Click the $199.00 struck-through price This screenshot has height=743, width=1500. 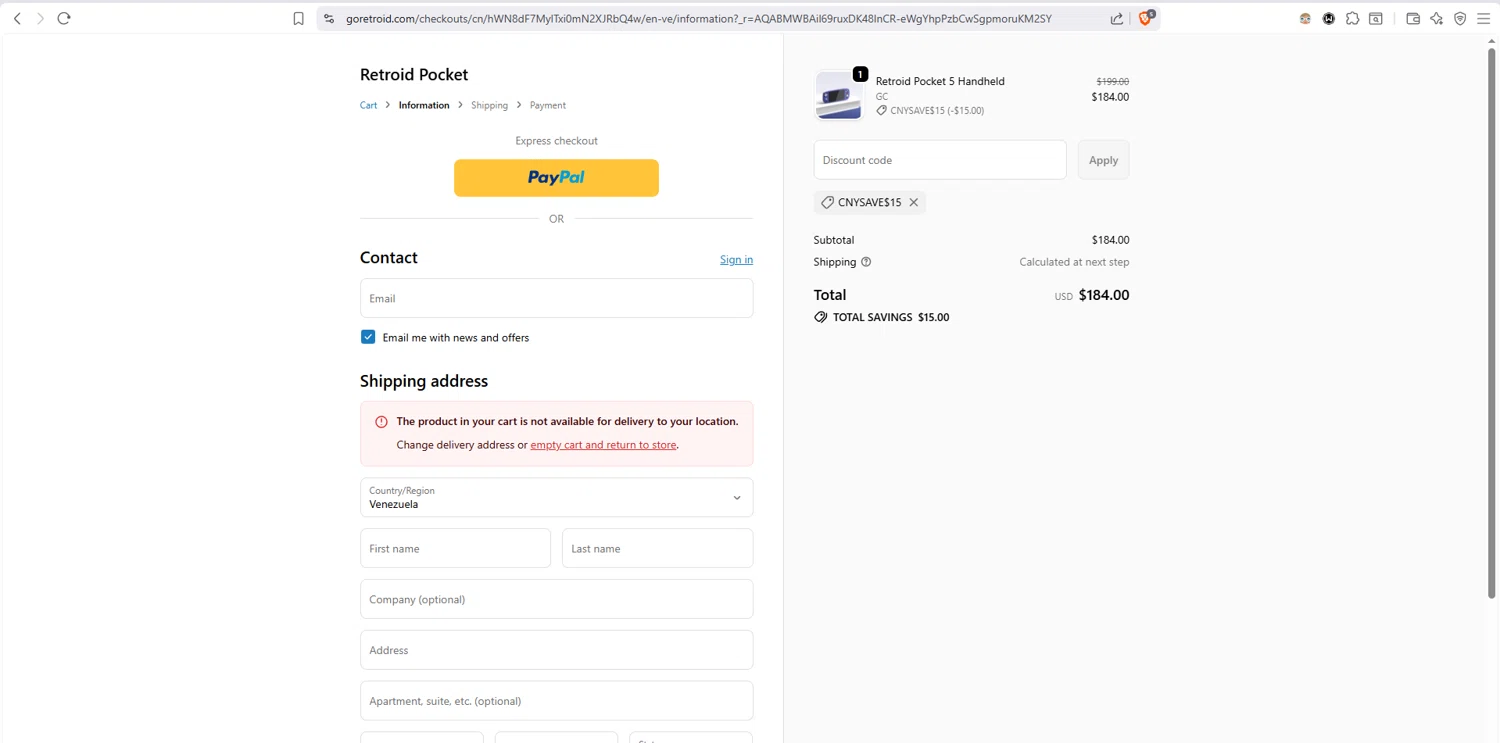1112,82
